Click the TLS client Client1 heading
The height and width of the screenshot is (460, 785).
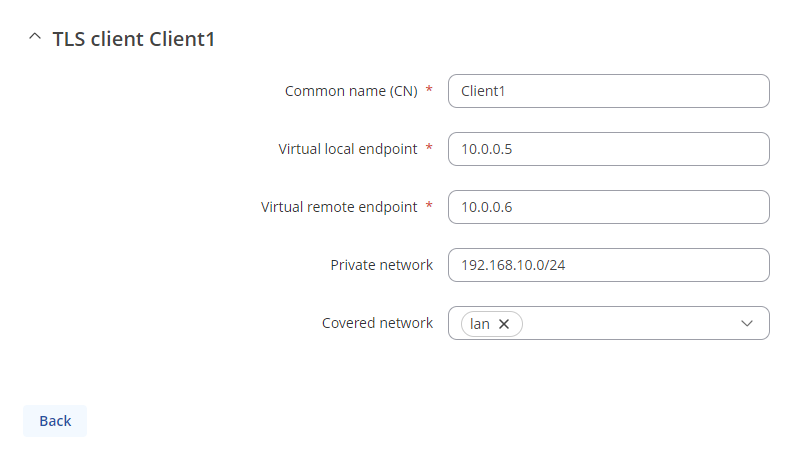coord(133,39)
